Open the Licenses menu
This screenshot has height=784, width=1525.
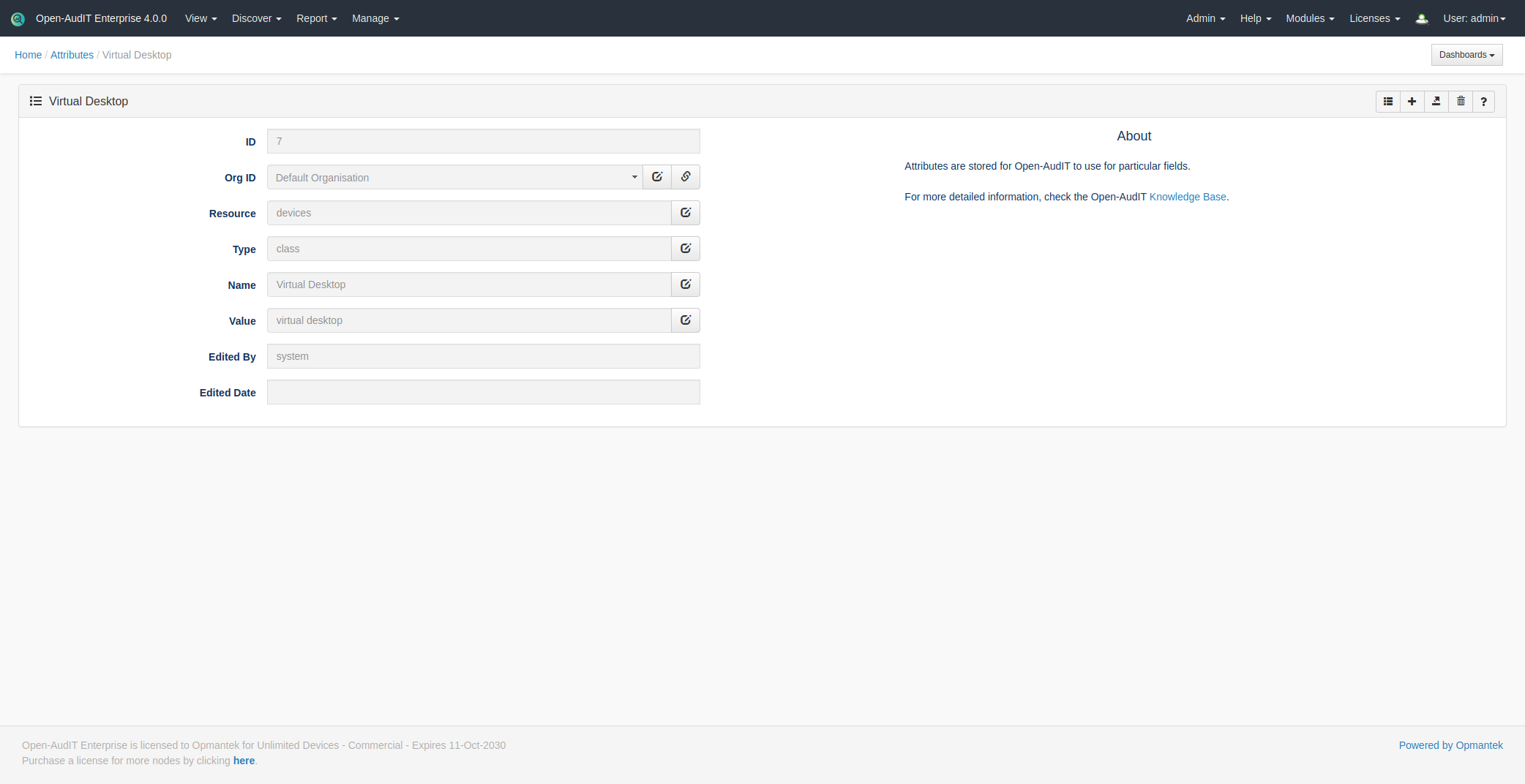pos(1374,18)
